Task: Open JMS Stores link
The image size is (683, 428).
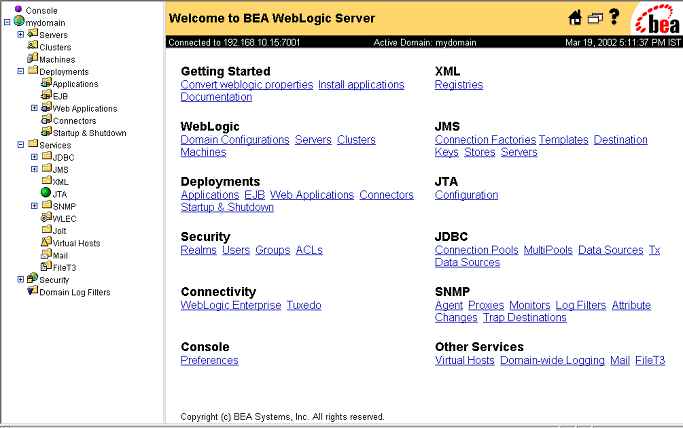Action: point(480,152)
